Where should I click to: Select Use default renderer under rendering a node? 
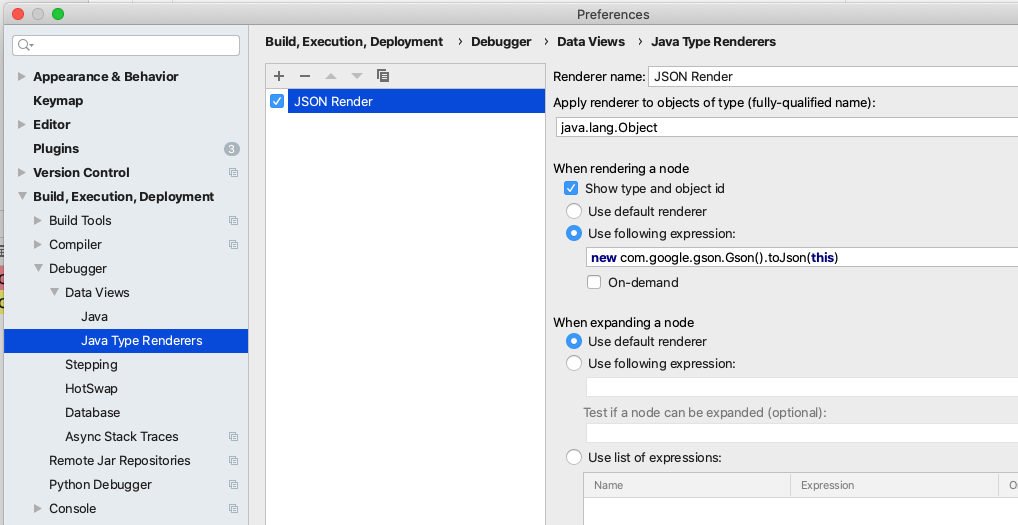tap(573, 212)
